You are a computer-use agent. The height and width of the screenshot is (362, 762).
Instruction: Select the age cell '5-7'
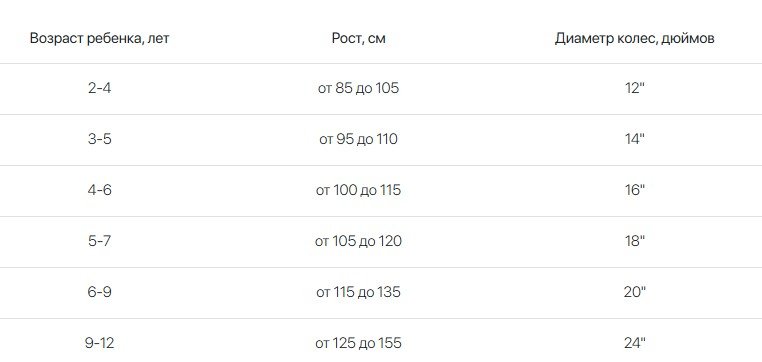pyautogui.click(x=100, y=241)
